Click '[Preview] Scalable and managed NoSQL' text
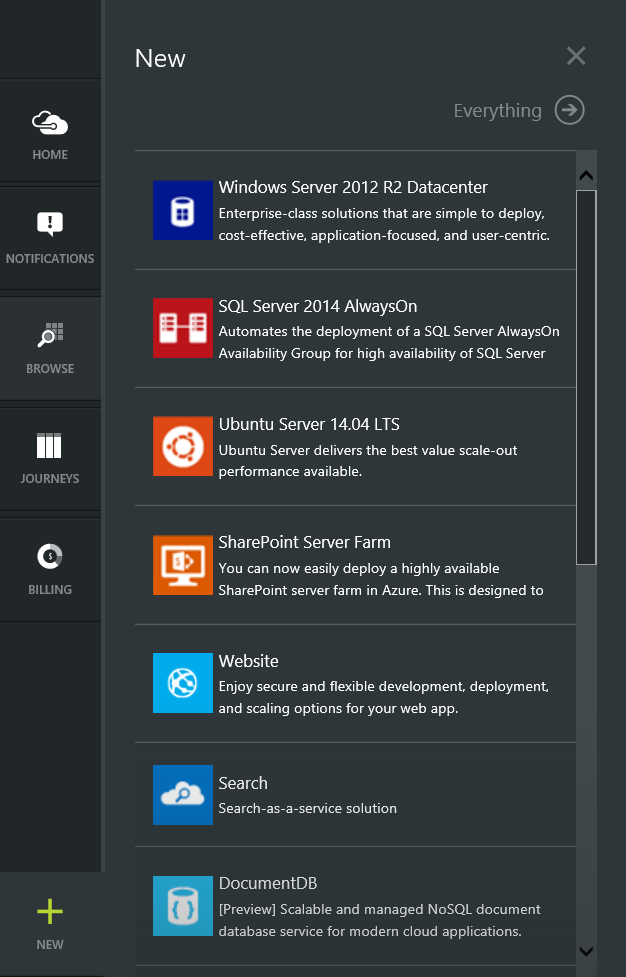626x977 pixels. coord(380,920)
